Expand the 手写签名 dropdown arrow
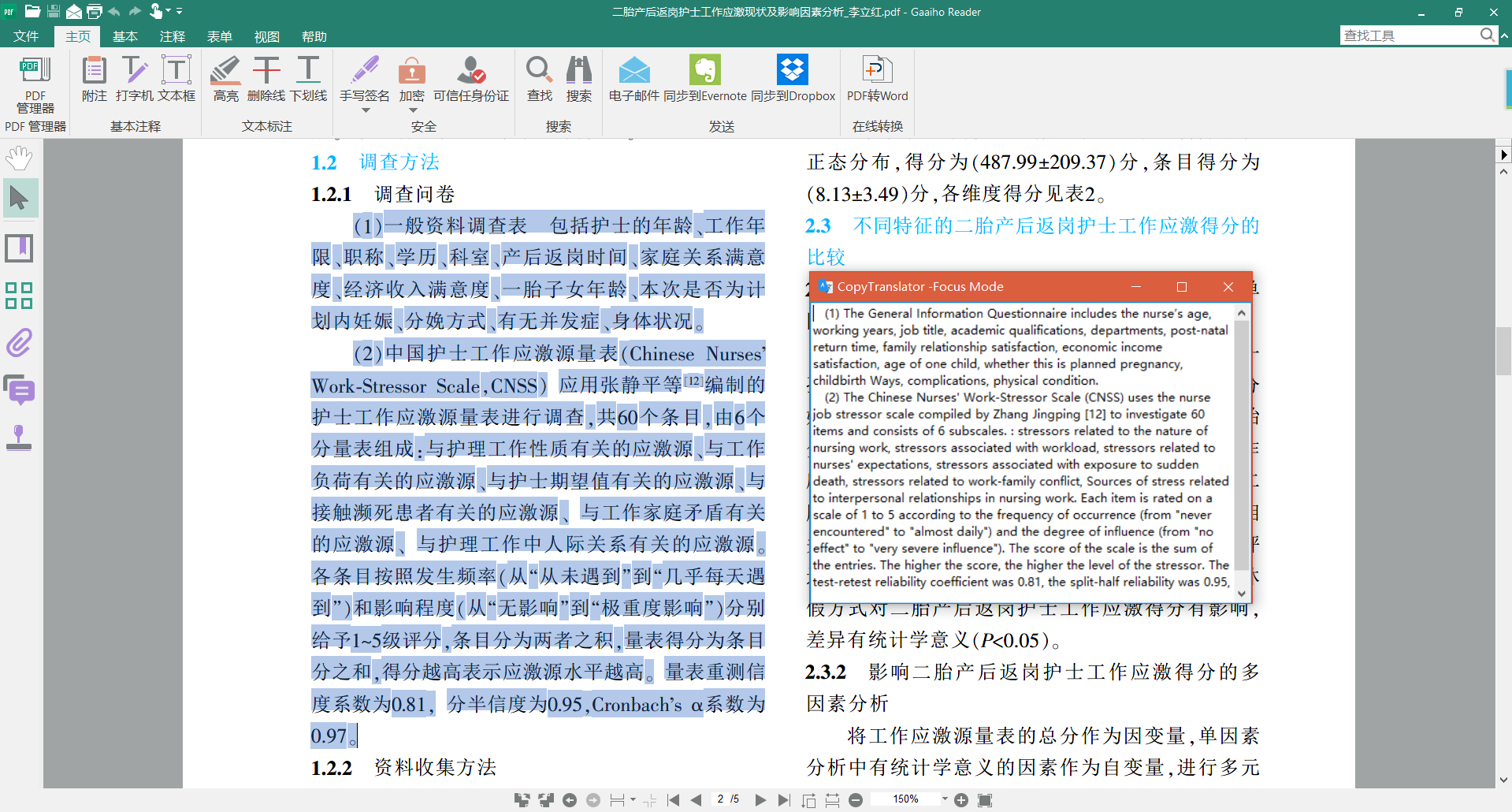This screenshot has width=1512, height=812. click(x=365, y=110)
